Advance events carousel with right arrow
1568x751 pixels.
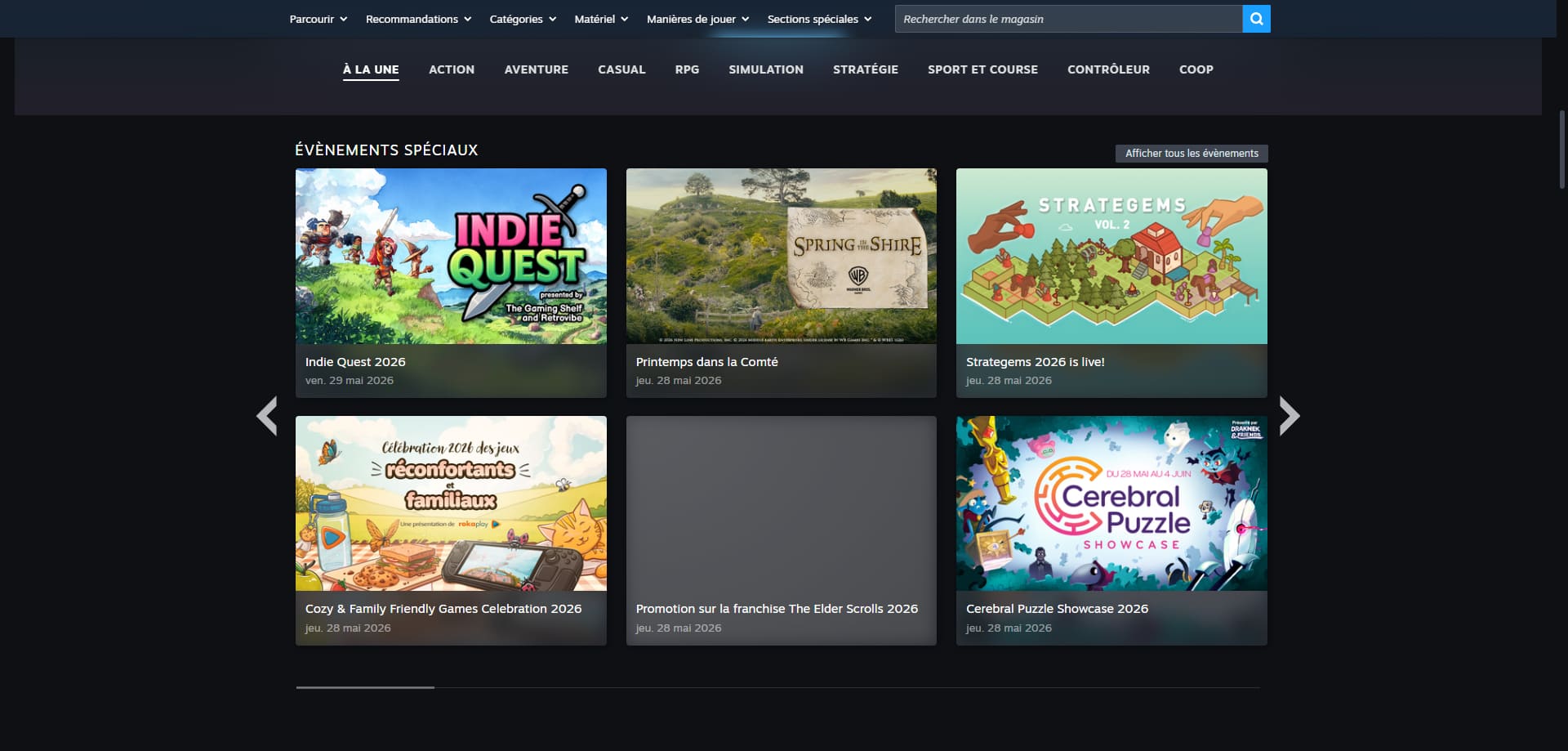[1289, 416]
